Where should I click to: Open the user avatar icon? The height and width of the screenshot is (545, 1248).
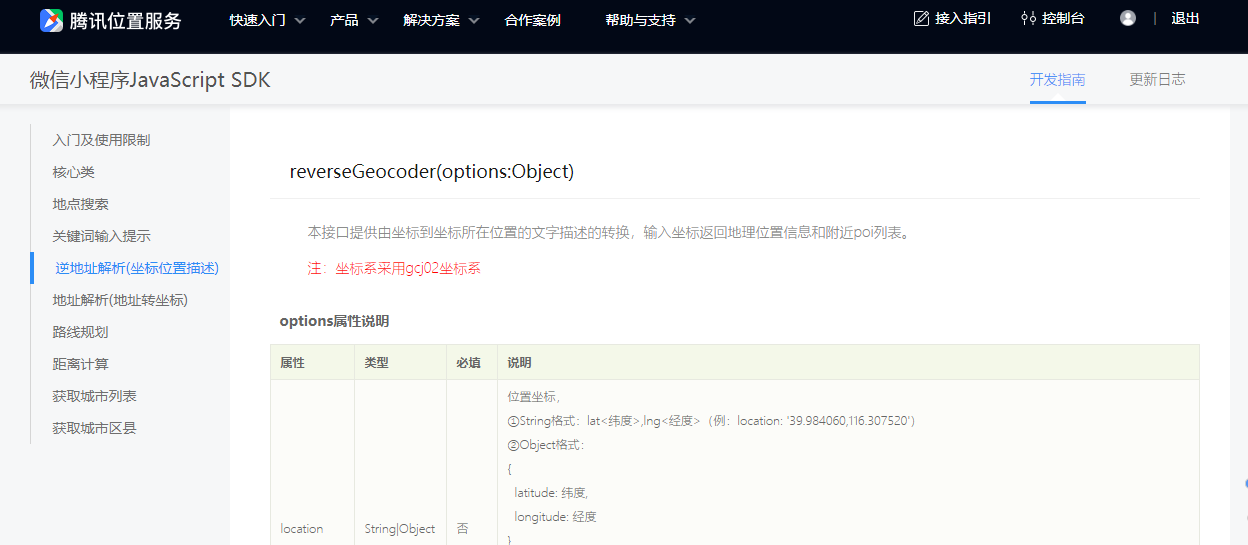point(1128,18)
